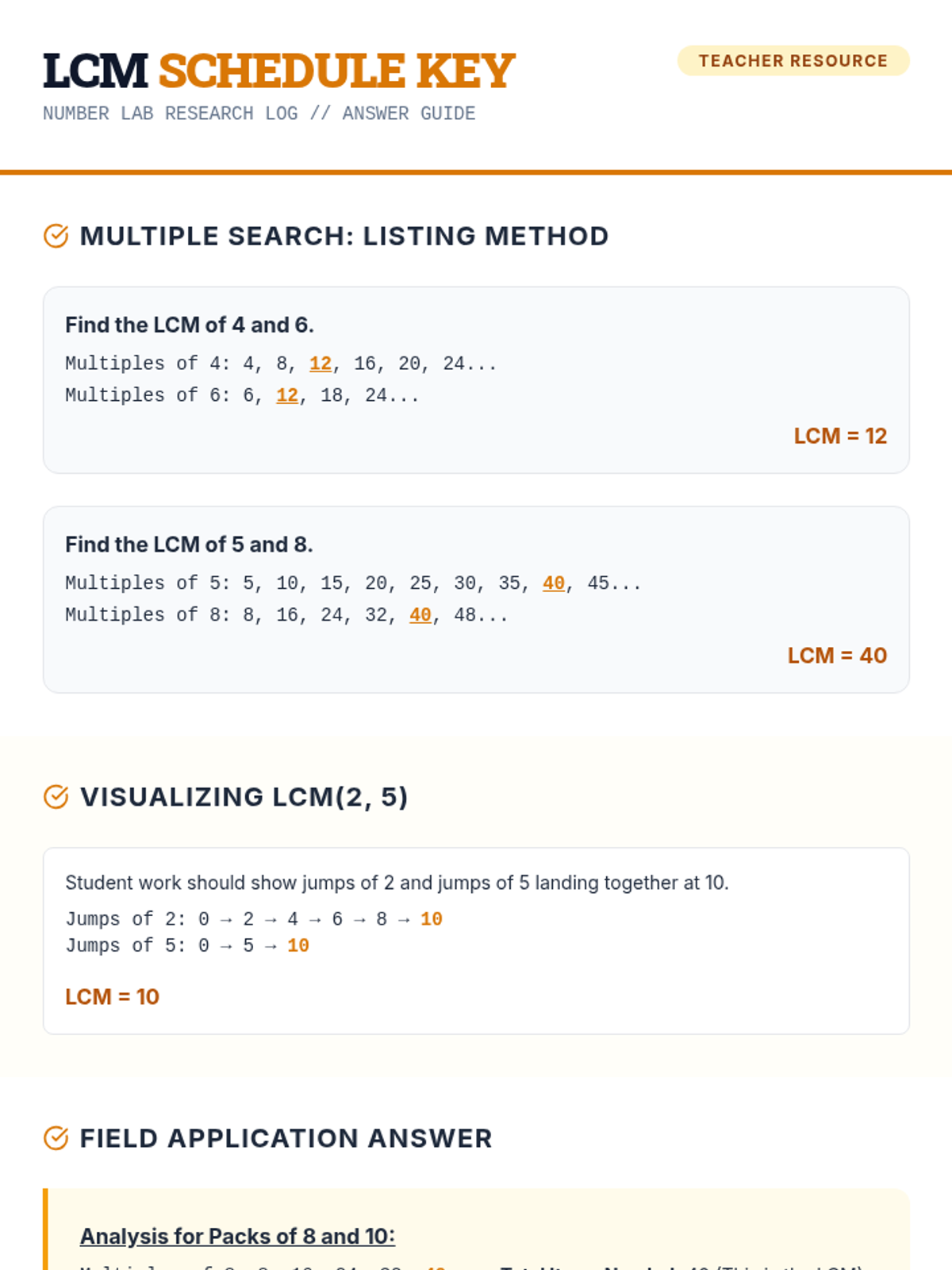Click the Teacher Resource badge
Viewport: 952px width, 1270px height.
793,61
